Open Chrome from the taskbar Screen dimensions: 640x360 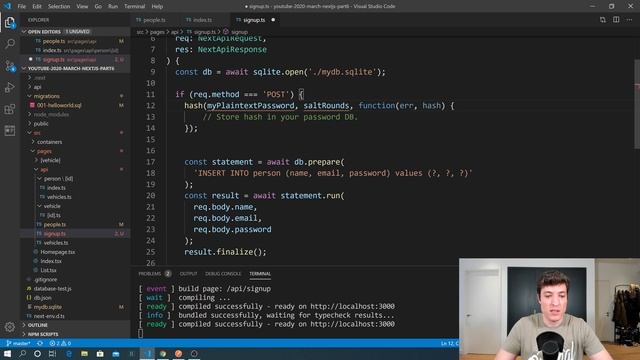click(x=163, y=353)
